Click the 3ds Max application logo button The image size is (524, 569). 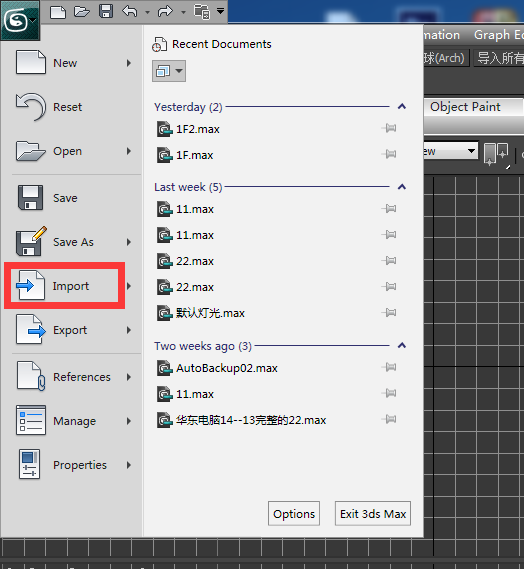pyautogui.click(x=20, y=20)
